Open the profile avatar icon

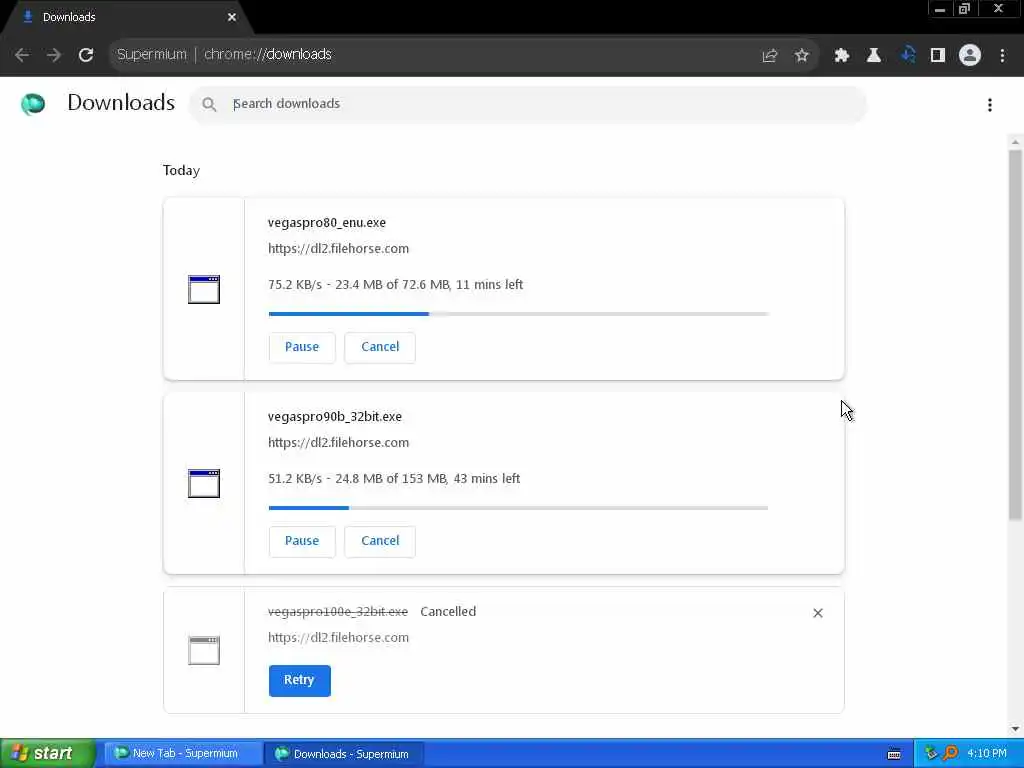[970, 56]
